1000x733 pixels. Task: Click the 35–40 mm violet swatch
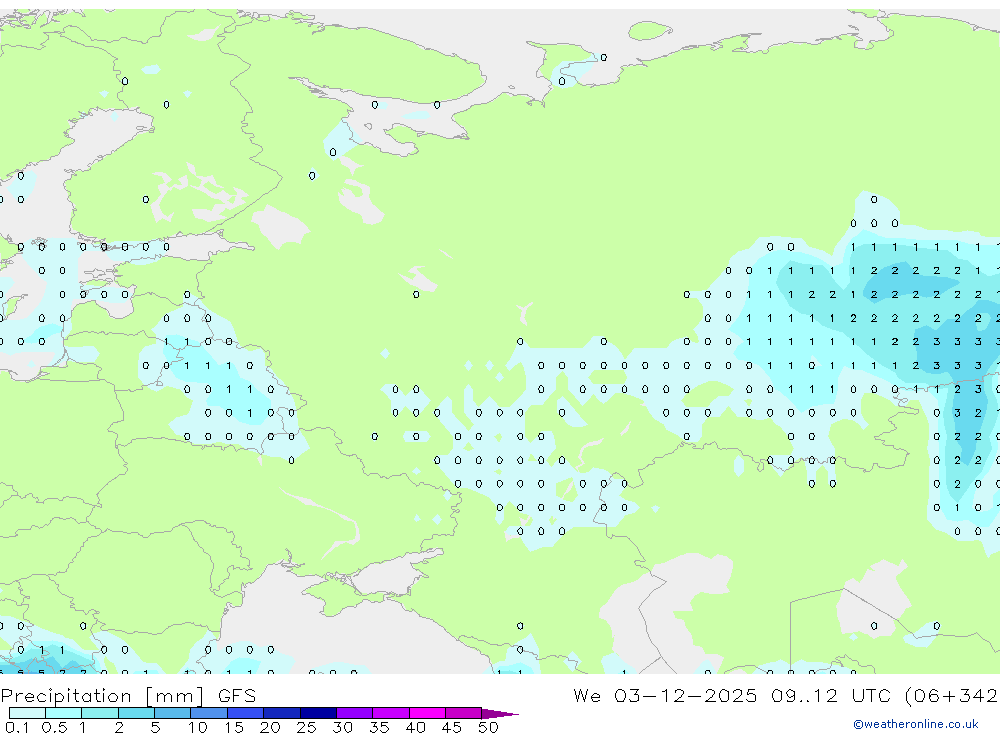pyautogui.click(x=391, y=713)
